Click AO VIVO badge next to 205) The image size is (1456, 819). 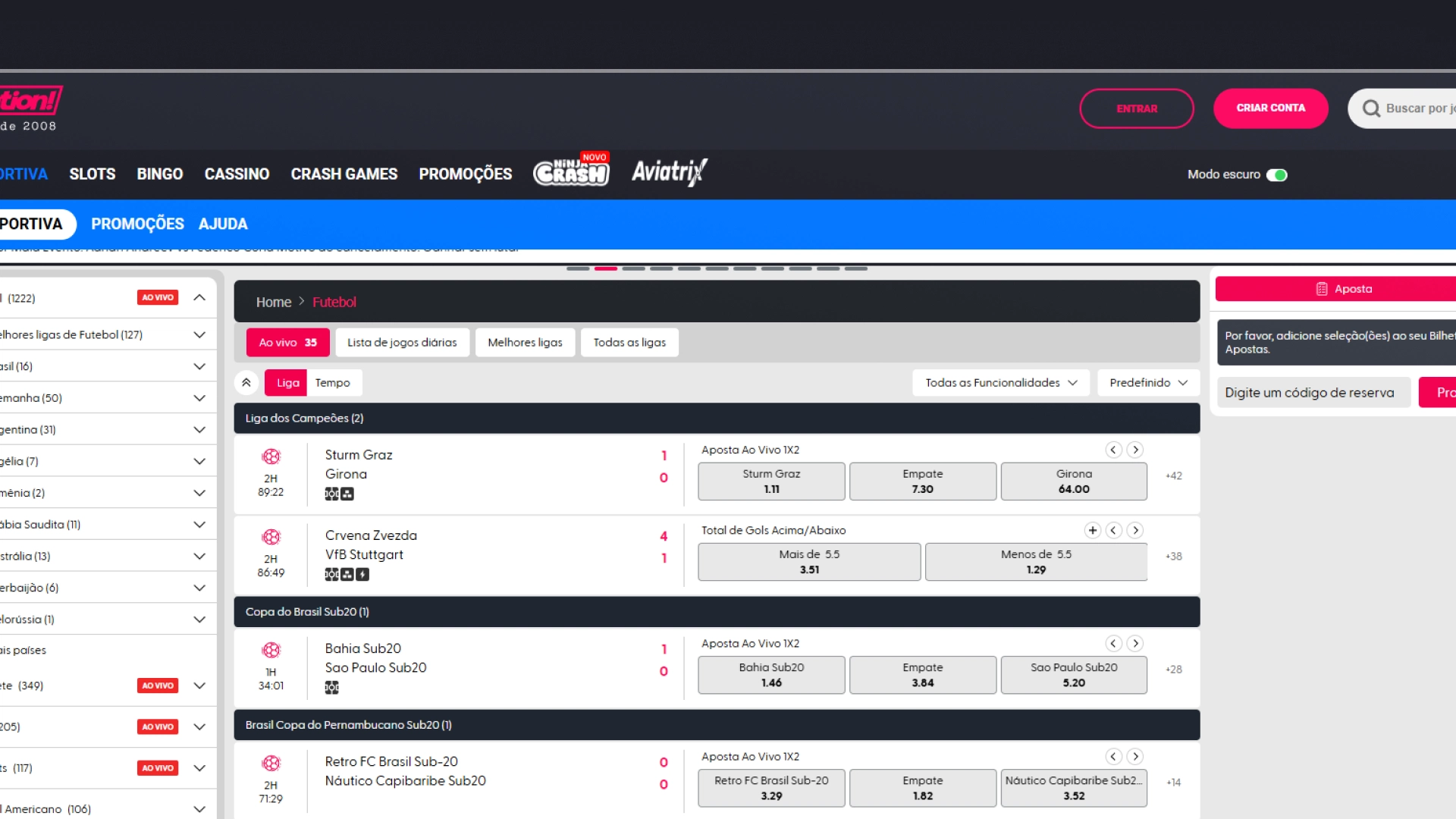pyautogui.click(x=158, y=726)
